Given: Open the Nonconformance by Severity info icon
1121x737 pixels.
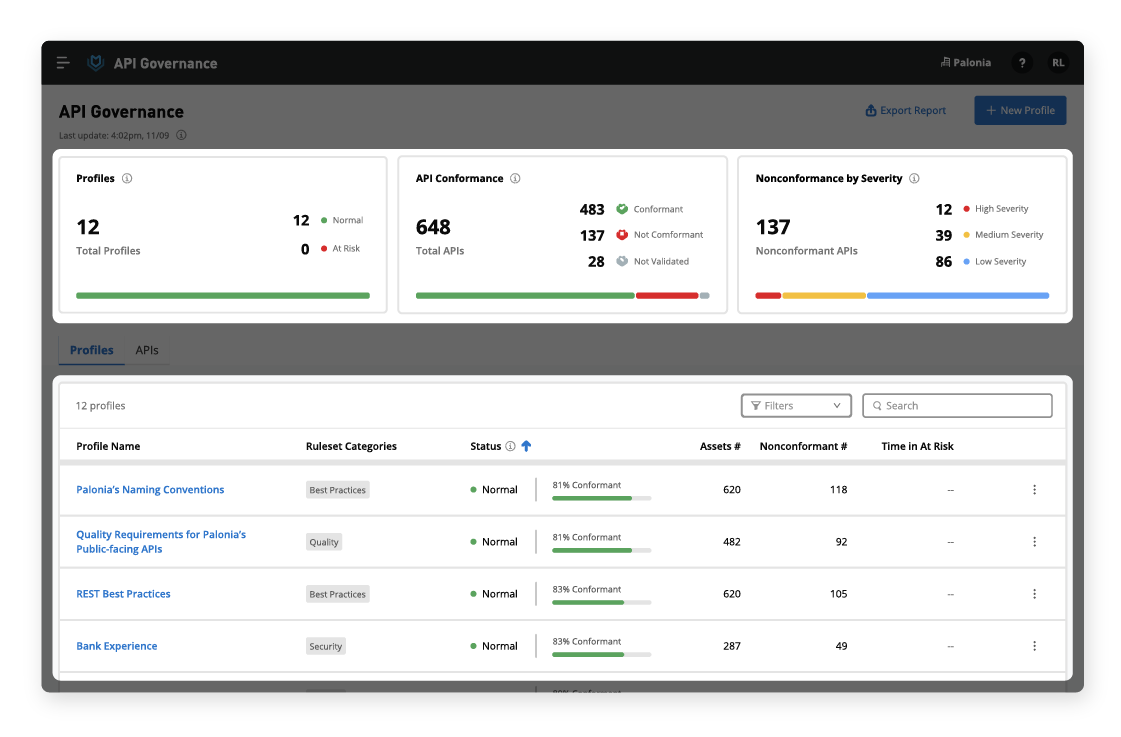Looking at the screenshot, I should 913,178.
